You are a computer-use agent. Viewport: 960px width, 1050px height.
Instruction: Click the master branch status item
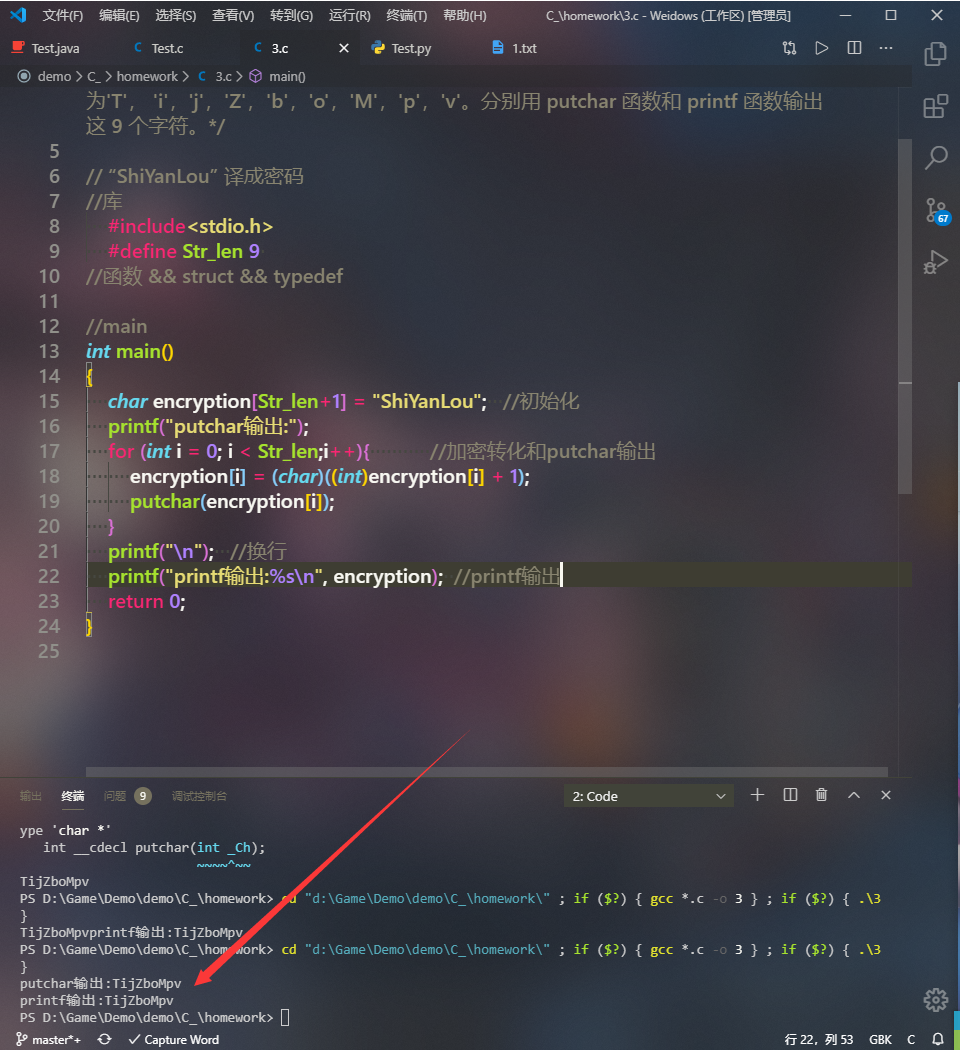click(48, 1040)
